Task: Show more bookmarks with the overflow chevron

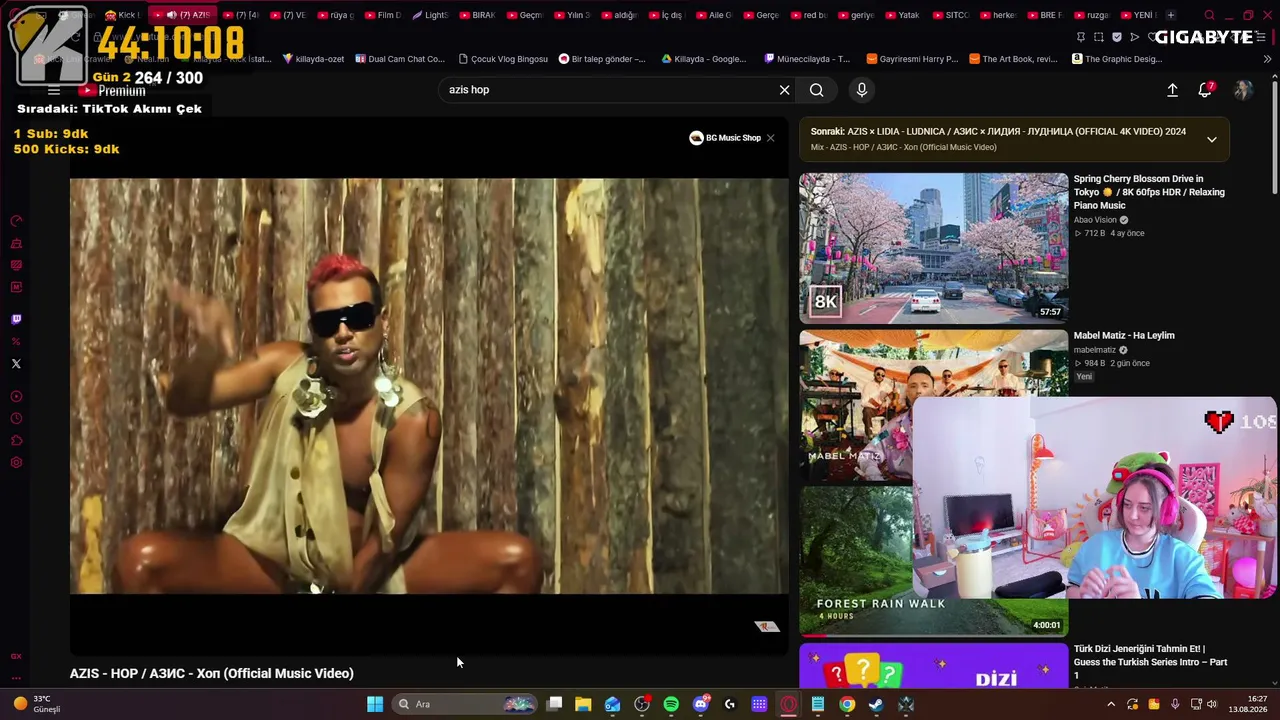Action: tap(1267, 59)
